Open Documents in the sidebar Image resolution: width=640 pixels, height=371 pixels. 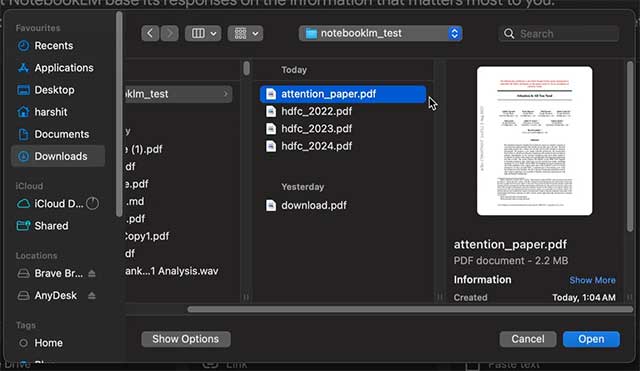(58, 134)
